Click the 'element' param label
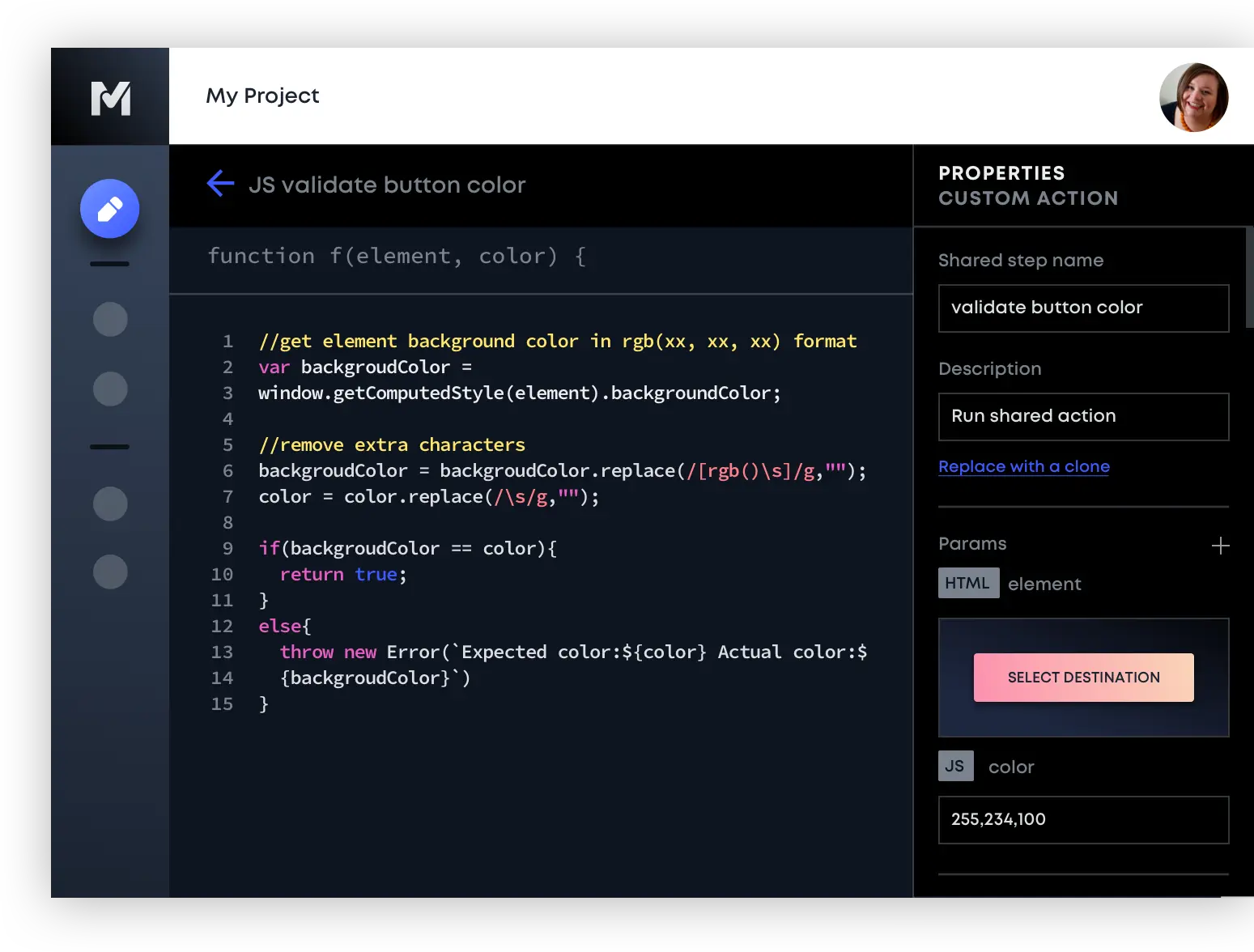1254x952 pixels. coord(1044,584)
